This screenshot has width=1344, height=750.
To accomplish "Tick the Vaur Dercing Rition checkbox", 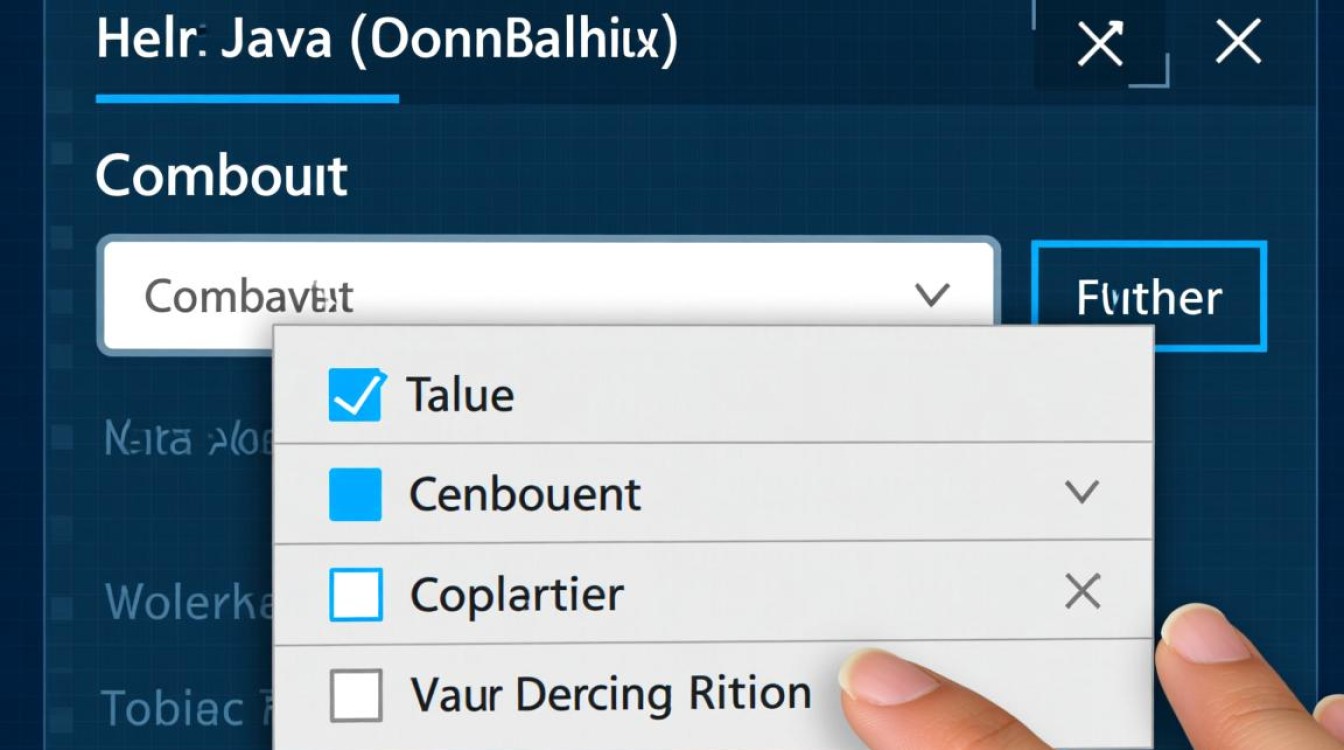I will 355,695.
